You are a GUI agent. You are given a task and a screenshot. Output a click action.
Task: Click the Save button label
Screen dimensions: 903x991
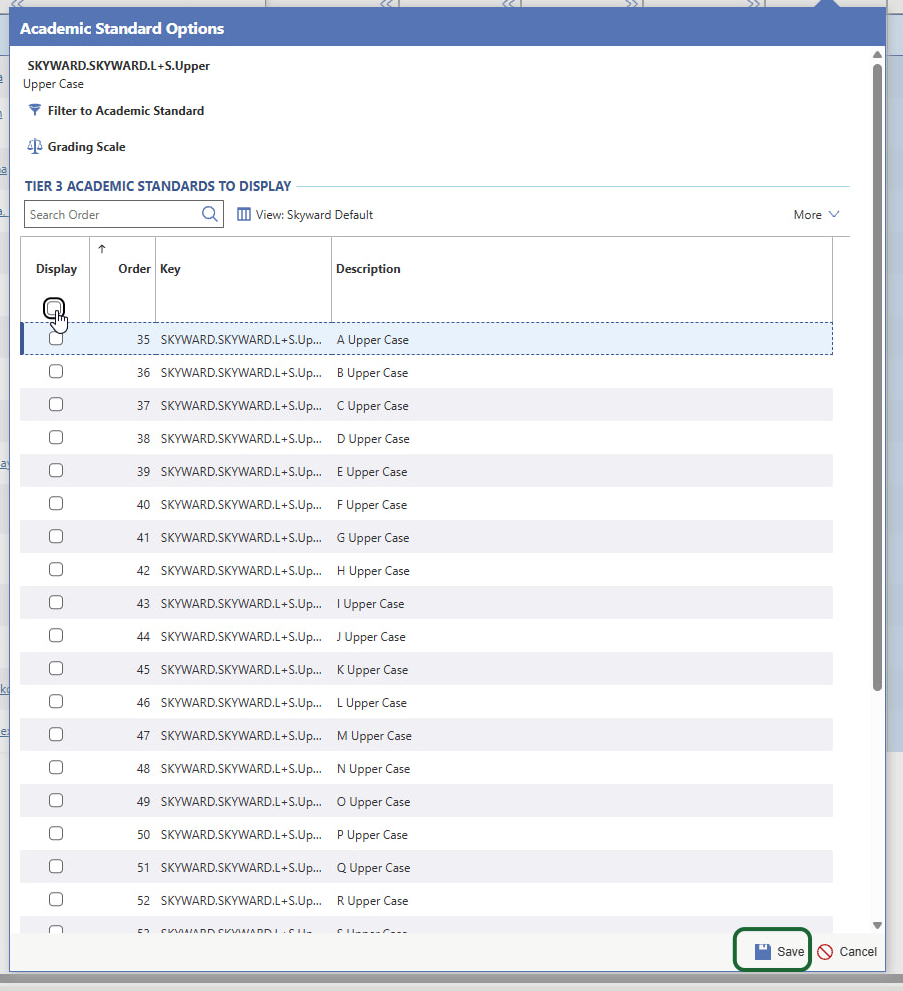[x=791, y=952]
